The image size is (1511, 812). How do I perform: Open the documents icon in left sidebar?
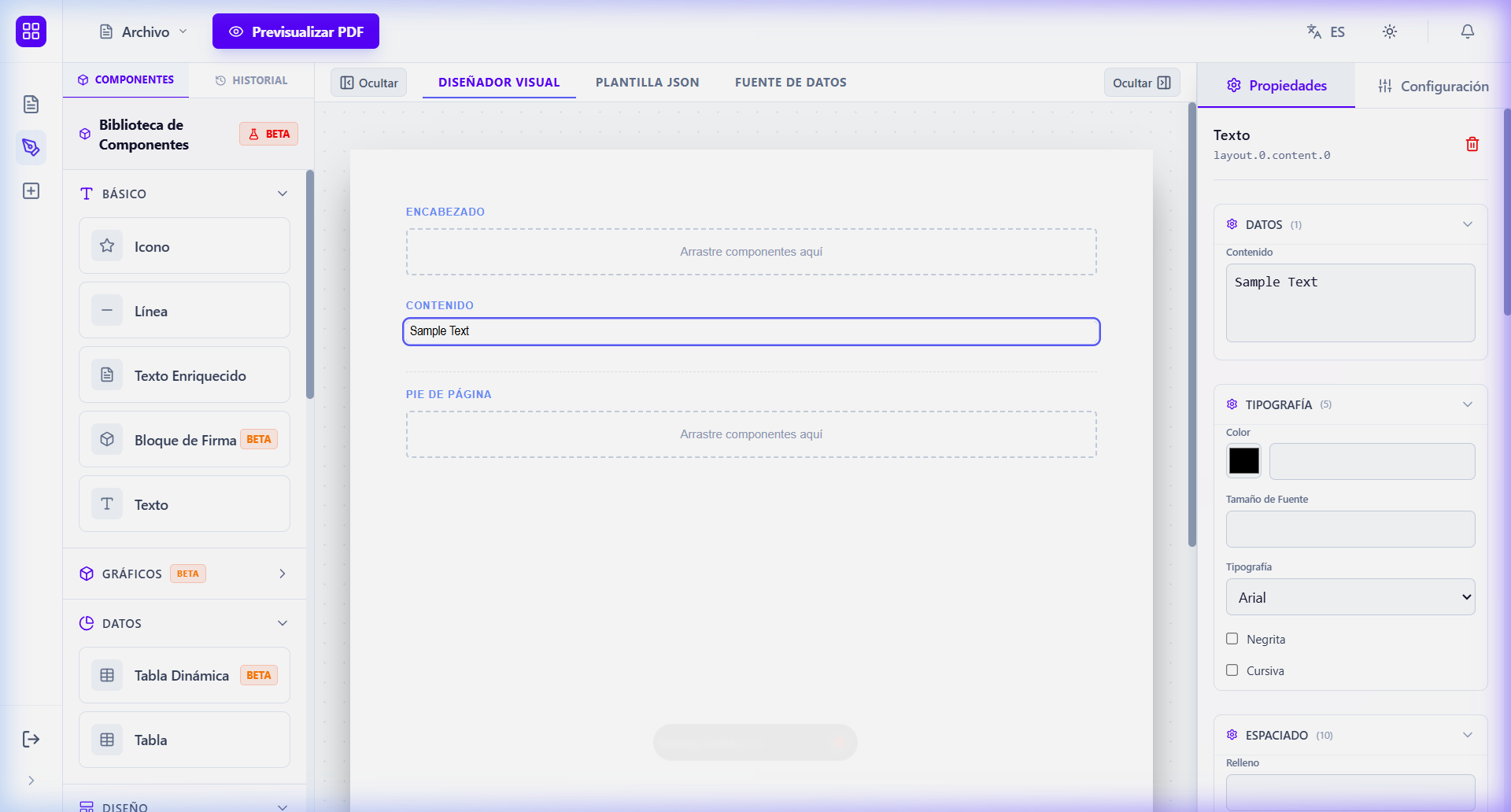tap(31, 104)
